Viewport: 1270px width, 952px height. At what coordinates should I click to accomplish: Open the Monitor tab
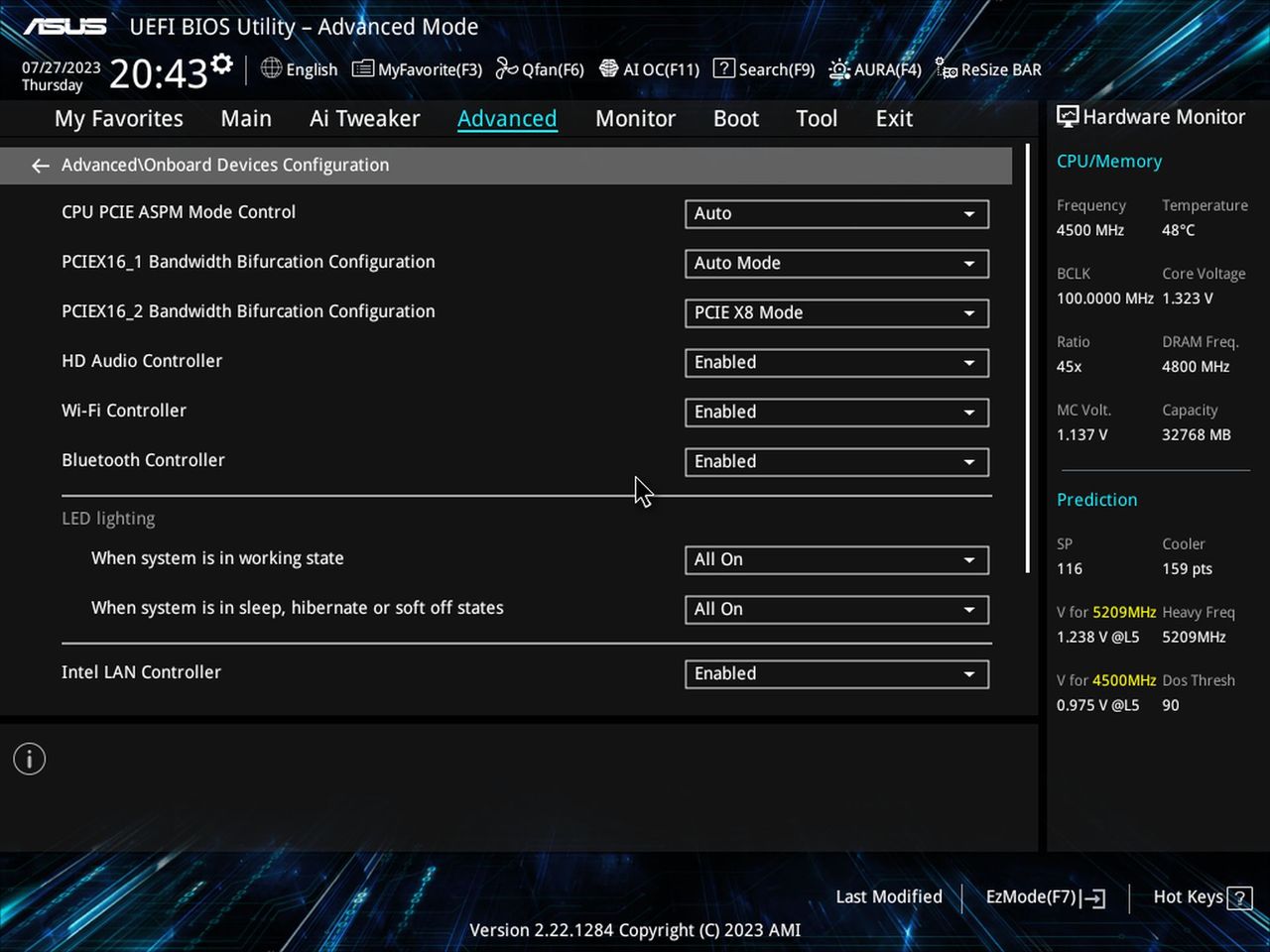[635, 119]
